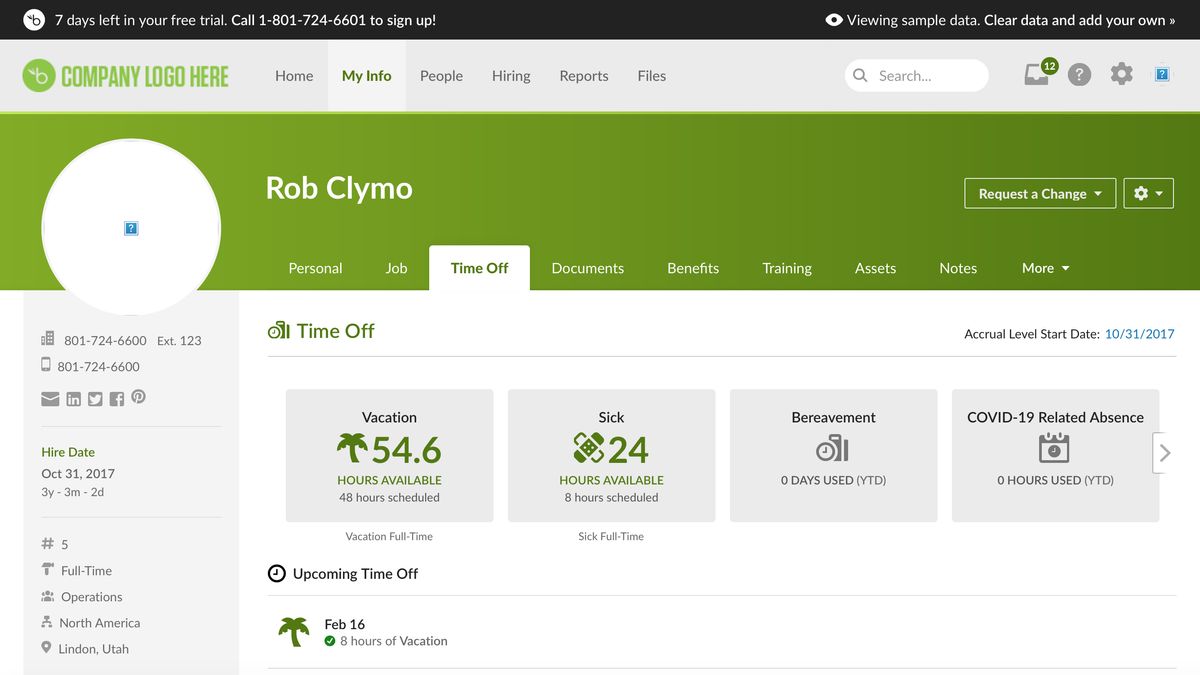Click the Facebook icon in the sidebar
The width and height of the screenshot is (1200, 675).
pyautogui.click(x=117, y=398)
